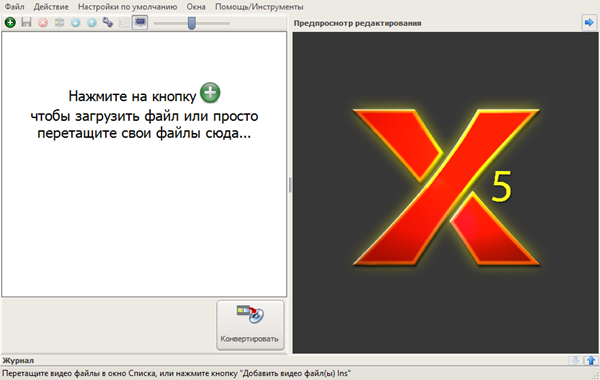Click the Конвертировать button
600x380 pixels.
click(x=250, y=325)
